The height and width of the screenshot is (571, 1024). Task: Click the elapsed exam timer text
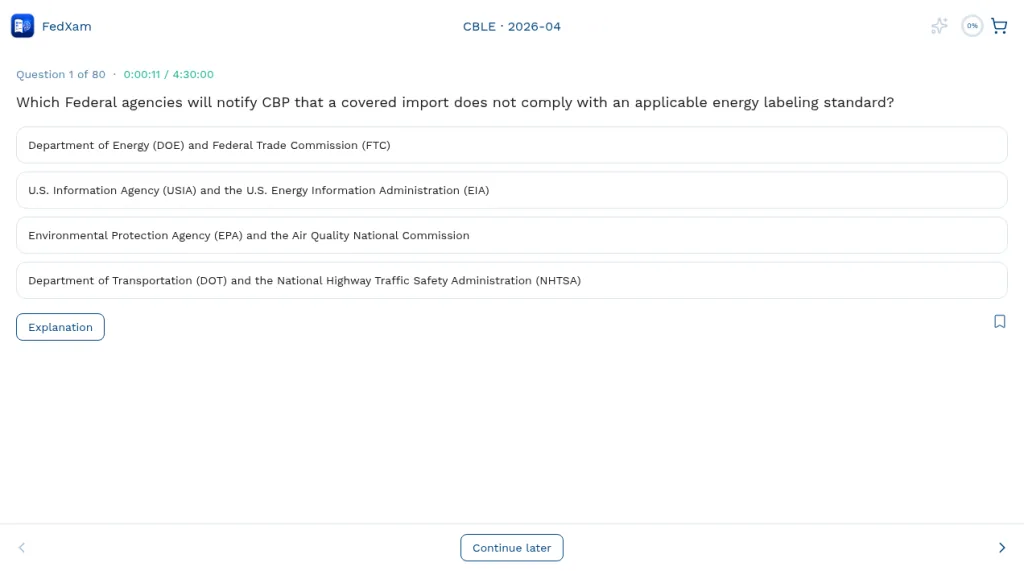tap(142, 74)
